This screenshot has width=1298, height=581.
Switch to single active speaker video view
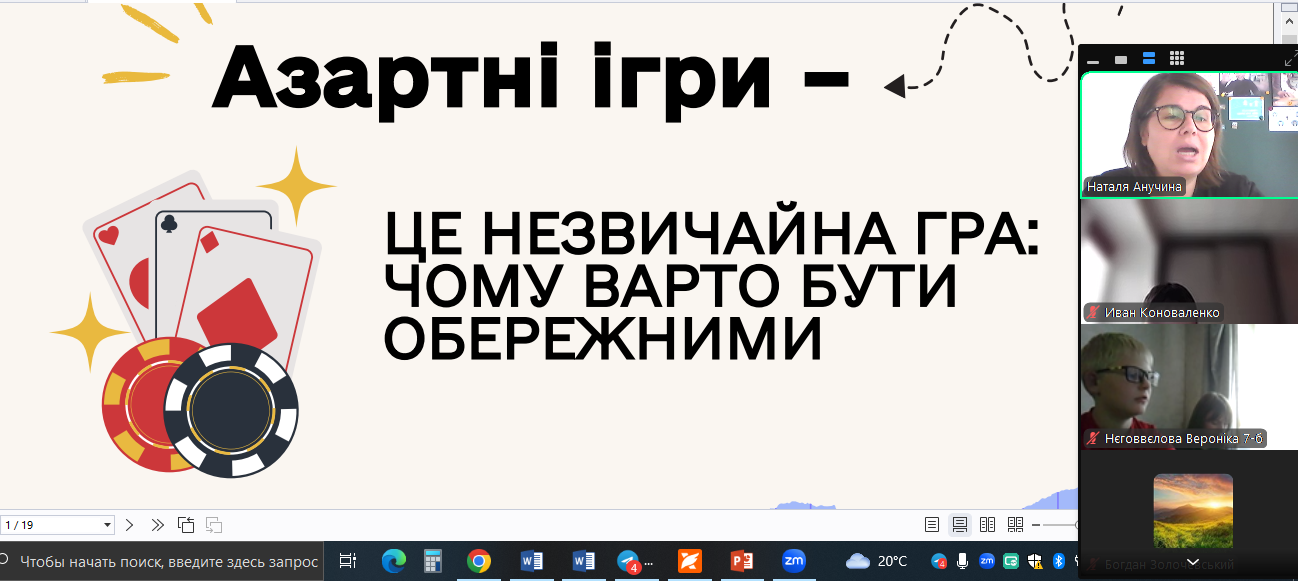tap(1121, 59)
